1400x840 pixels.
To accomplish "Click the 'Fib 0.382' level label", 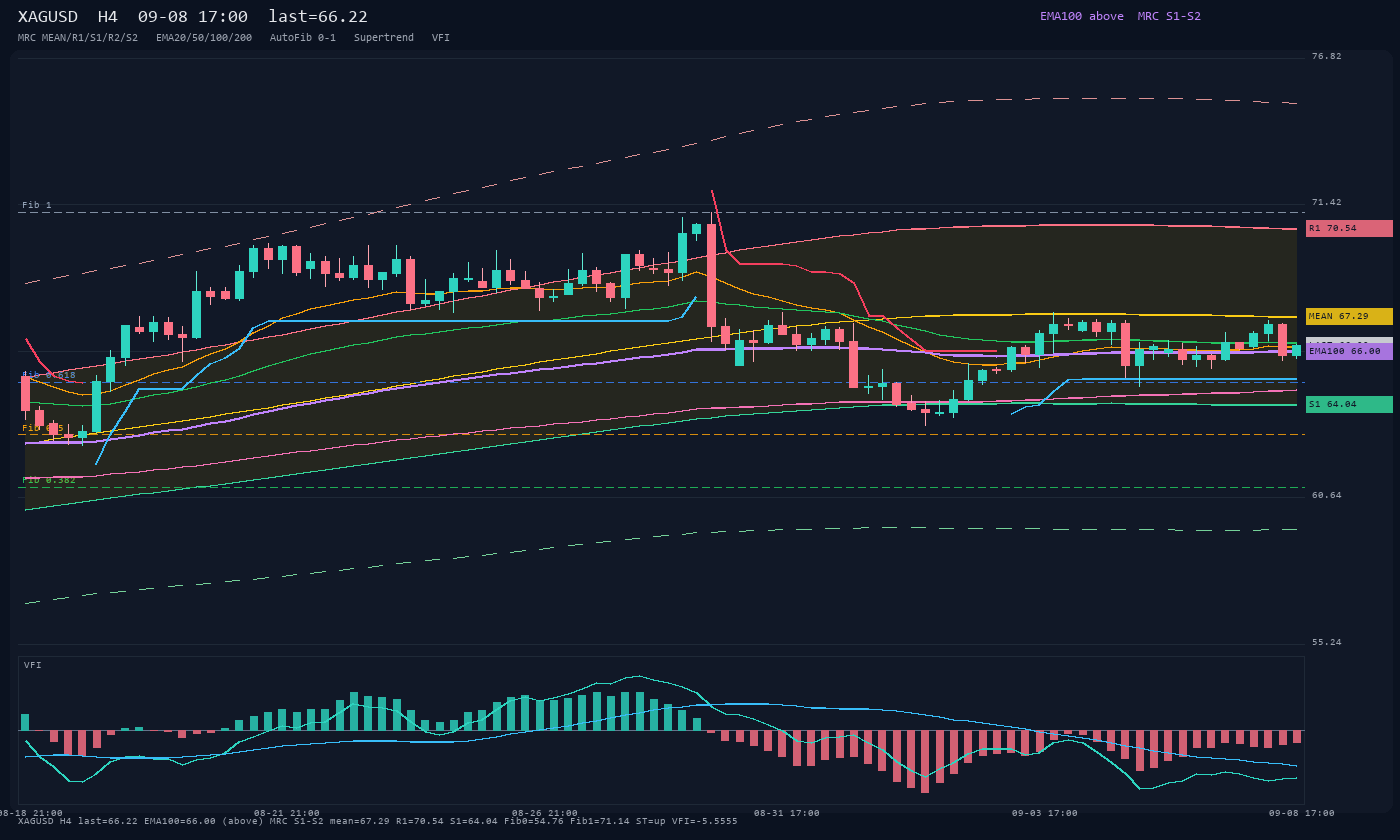I will point(49,480).
